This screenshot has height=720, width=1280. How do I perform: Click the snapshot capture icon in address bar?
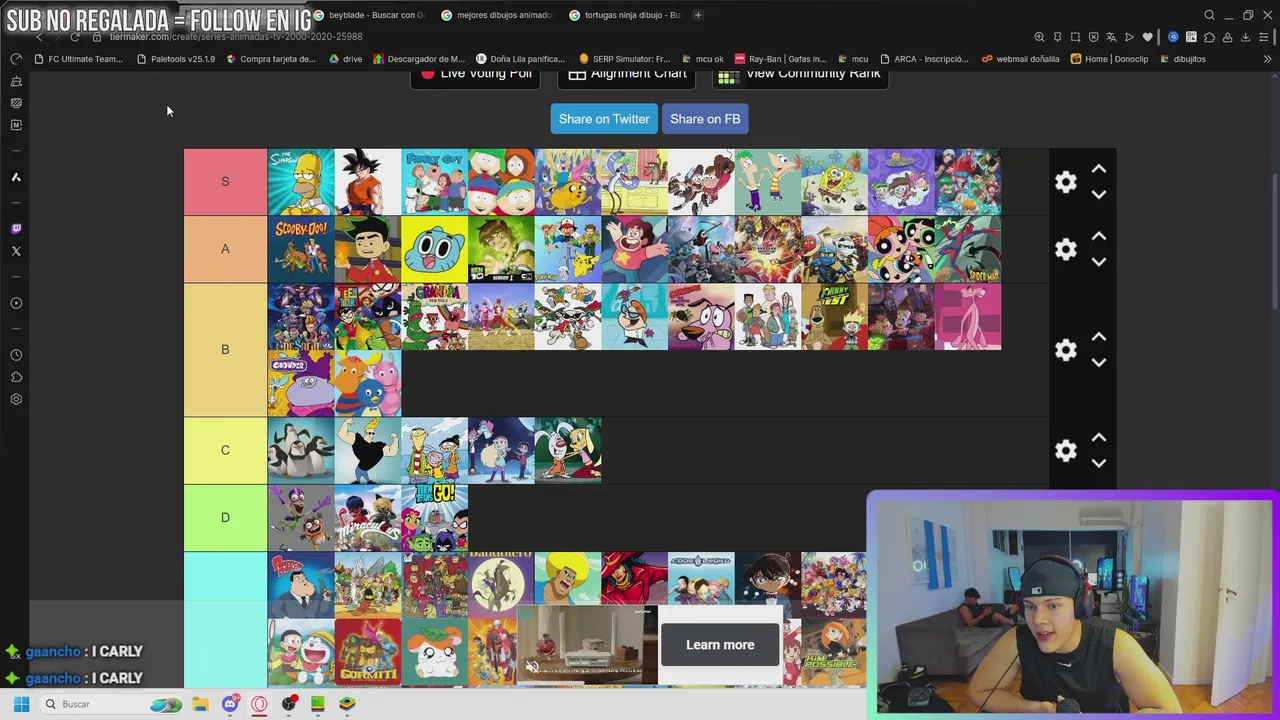[x=1075, y=37]
